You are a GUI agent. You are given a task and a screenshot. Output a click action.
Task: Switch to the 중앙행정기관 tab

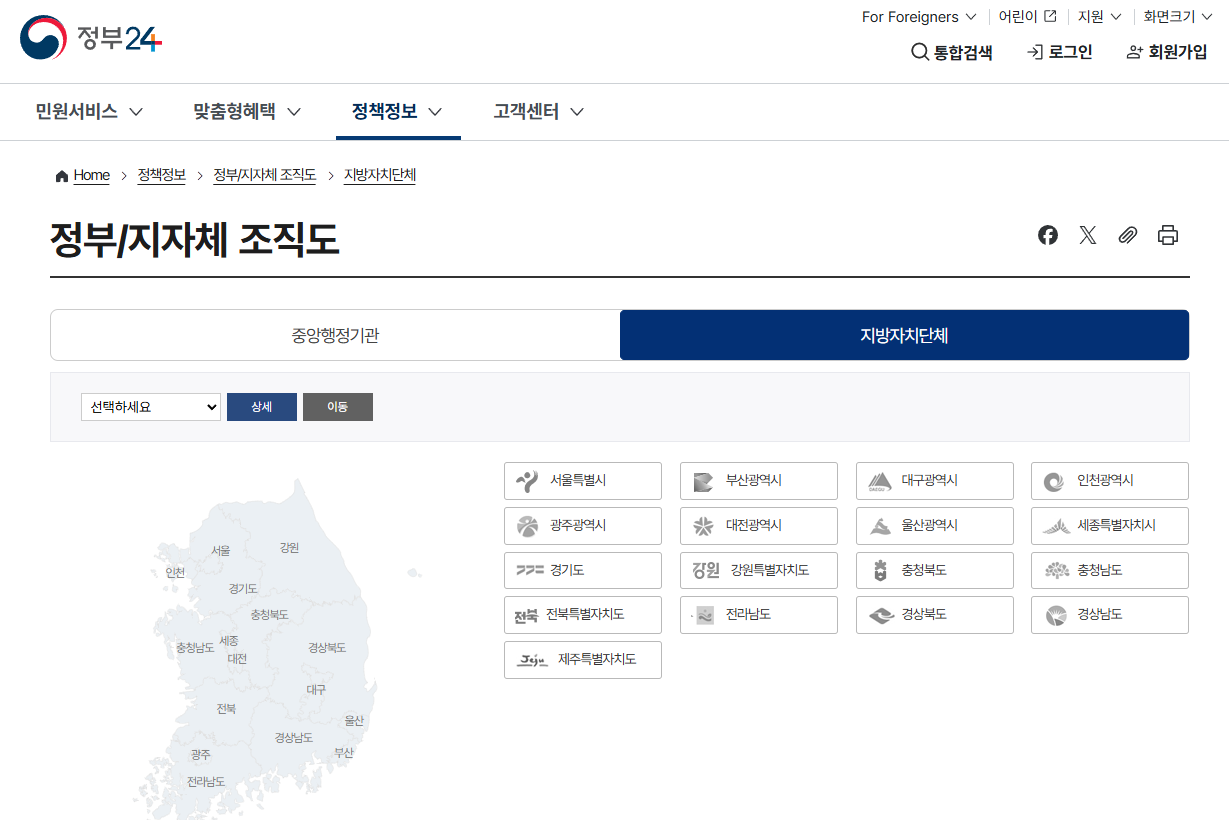(x=335, y=335)
